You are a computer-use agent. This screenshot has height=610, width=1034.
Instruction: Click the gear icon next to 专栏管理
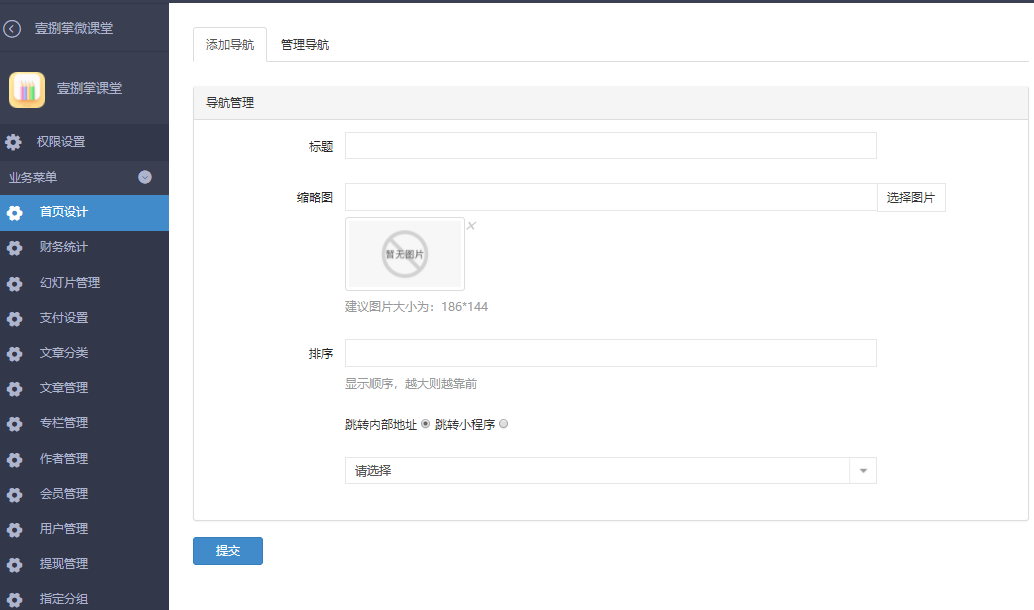(x=15, y=423)
